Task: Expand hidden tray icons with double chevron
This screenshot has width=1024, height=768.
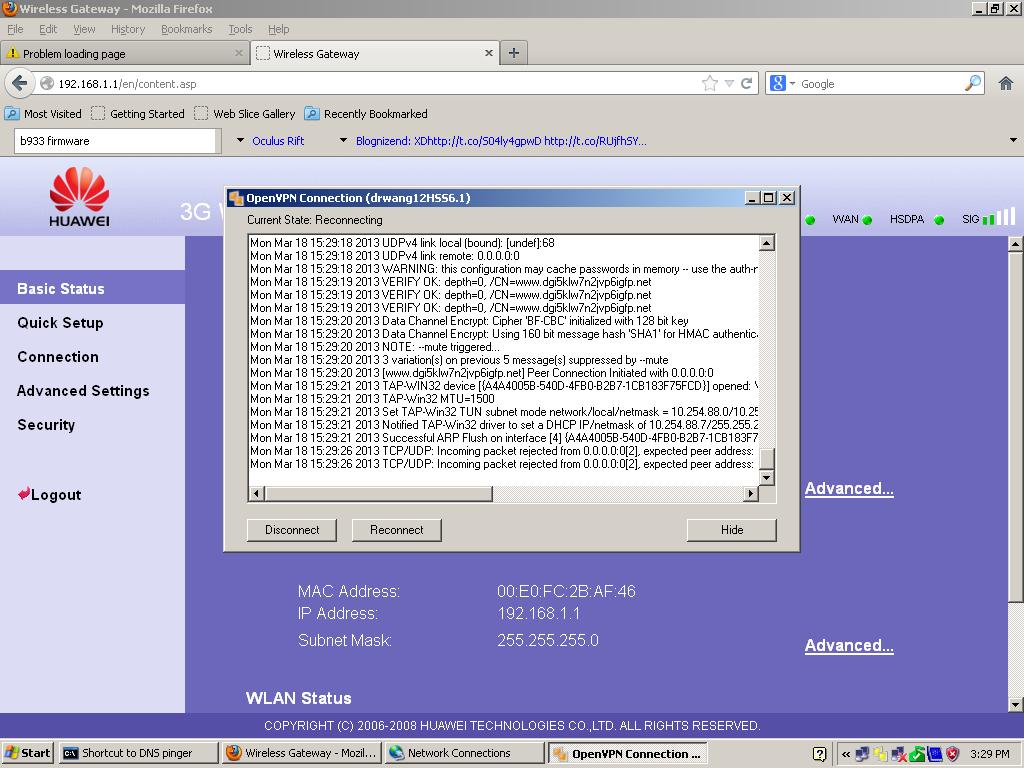Action: pos(846,754)
